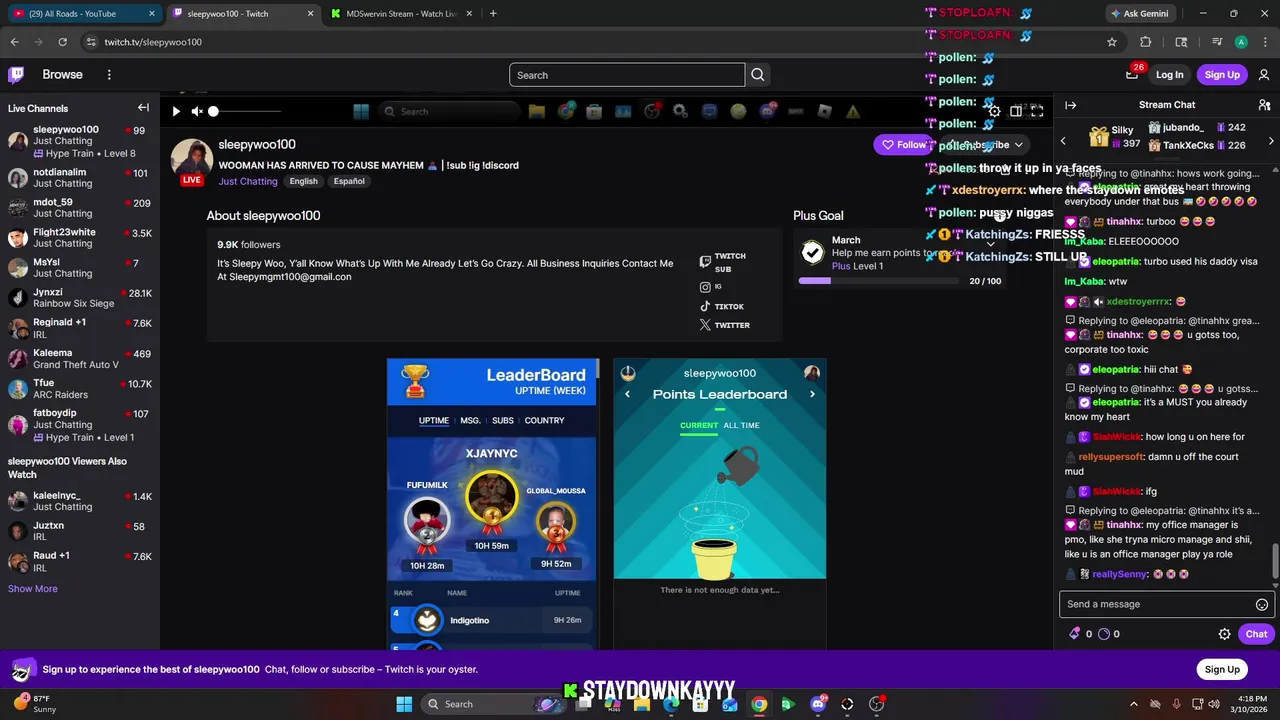The height and width of the screenshot is (720, 1280).
Task: Click the Send a message field
Action: pos(1157,604)
